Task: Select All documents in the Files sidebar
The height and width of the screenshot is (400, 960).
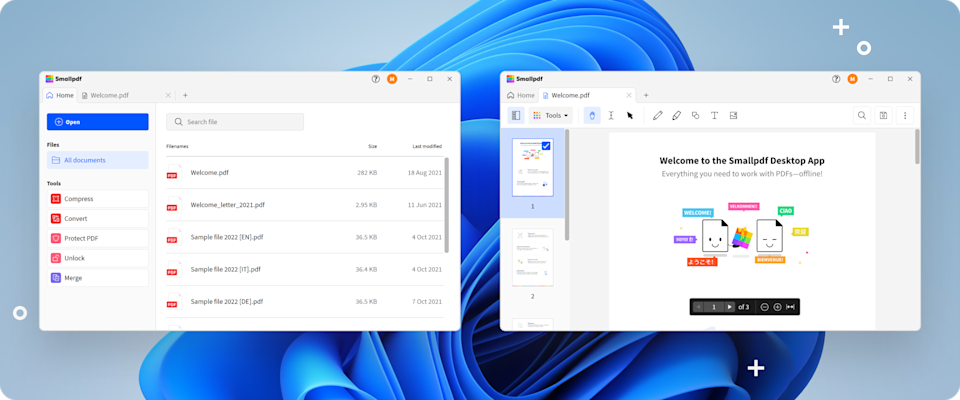Action: [x=97, y=160]
